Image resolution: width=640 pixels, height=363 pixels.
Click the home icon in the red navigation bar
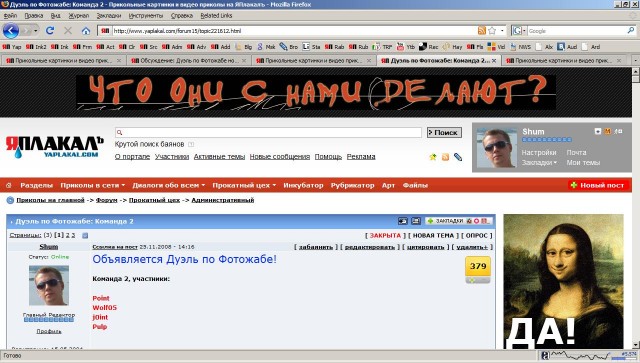(x=9, y=185)
